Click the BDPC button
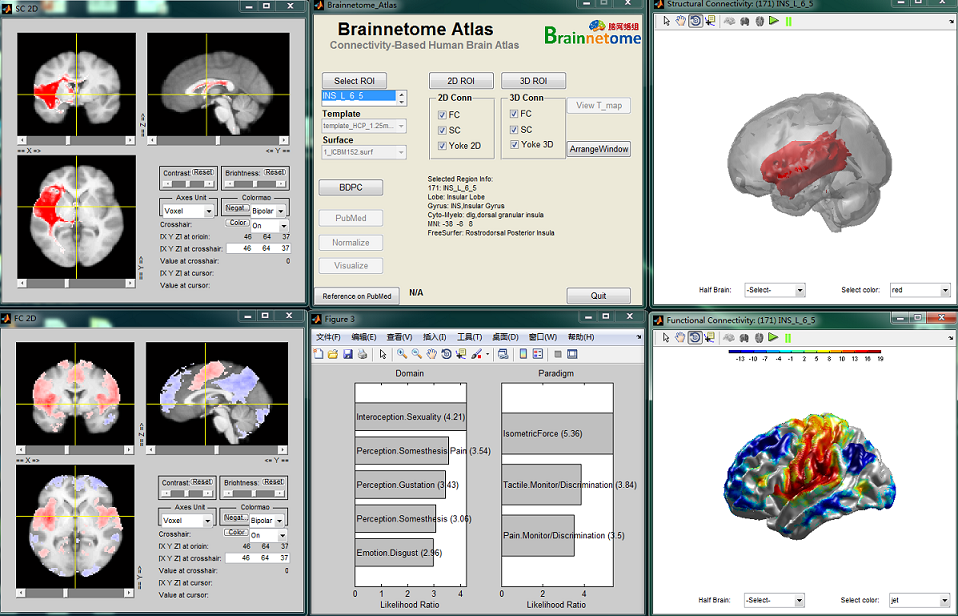The image size is (958, 616). coord(350,187)
